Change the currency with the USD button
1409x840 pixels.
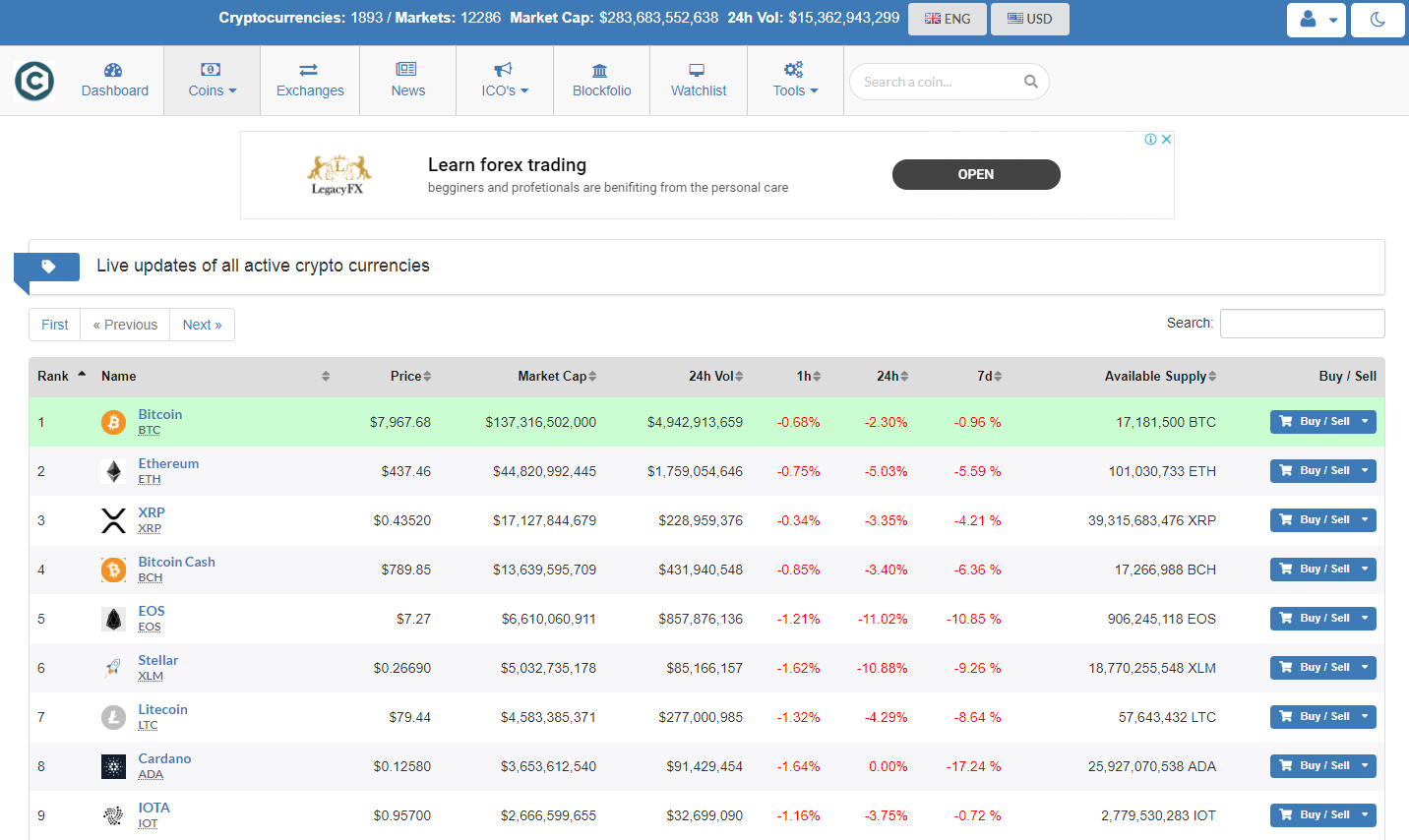point(1029,19)
